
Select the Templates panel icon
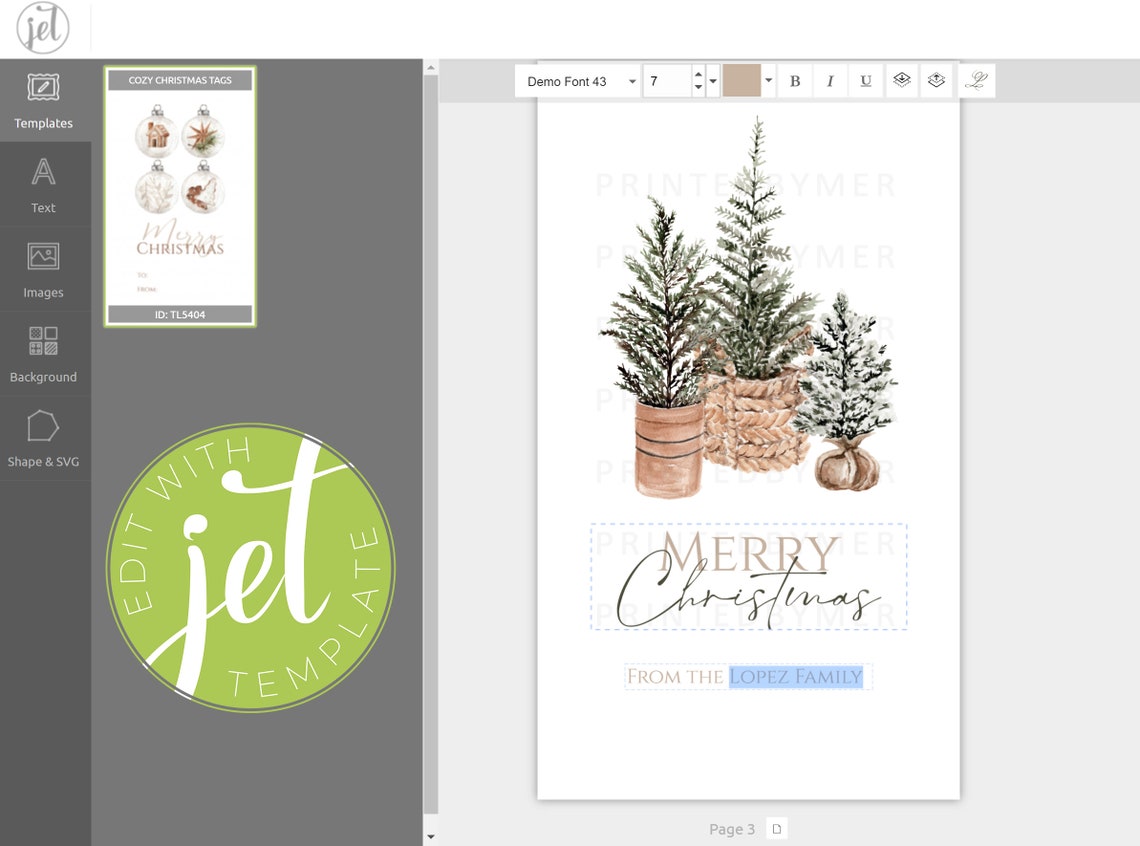point(43,100)
